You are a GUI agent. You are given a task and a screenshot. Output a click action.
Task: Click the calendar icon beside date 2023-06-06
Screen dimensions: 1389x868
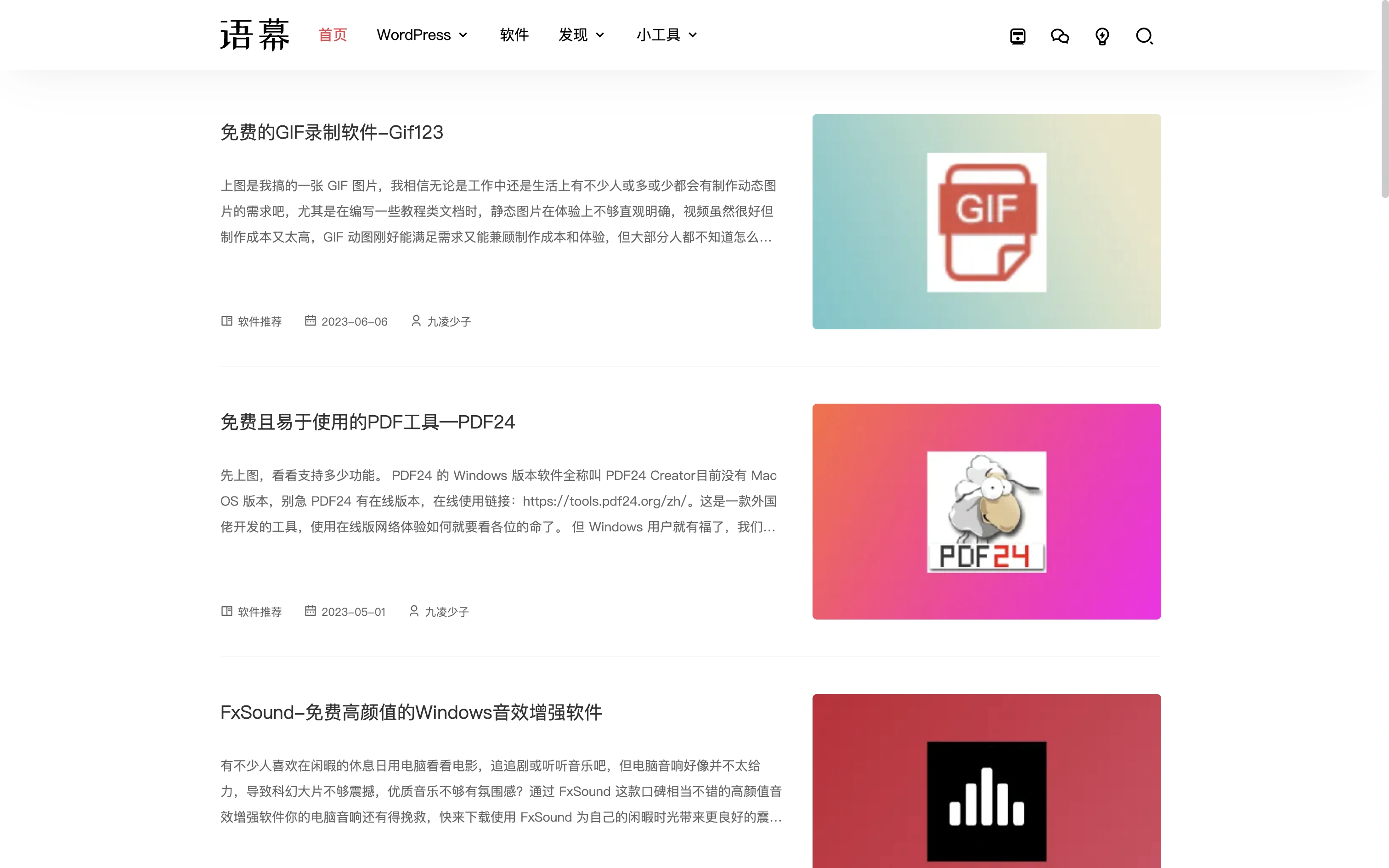click(x=310, y=321)
